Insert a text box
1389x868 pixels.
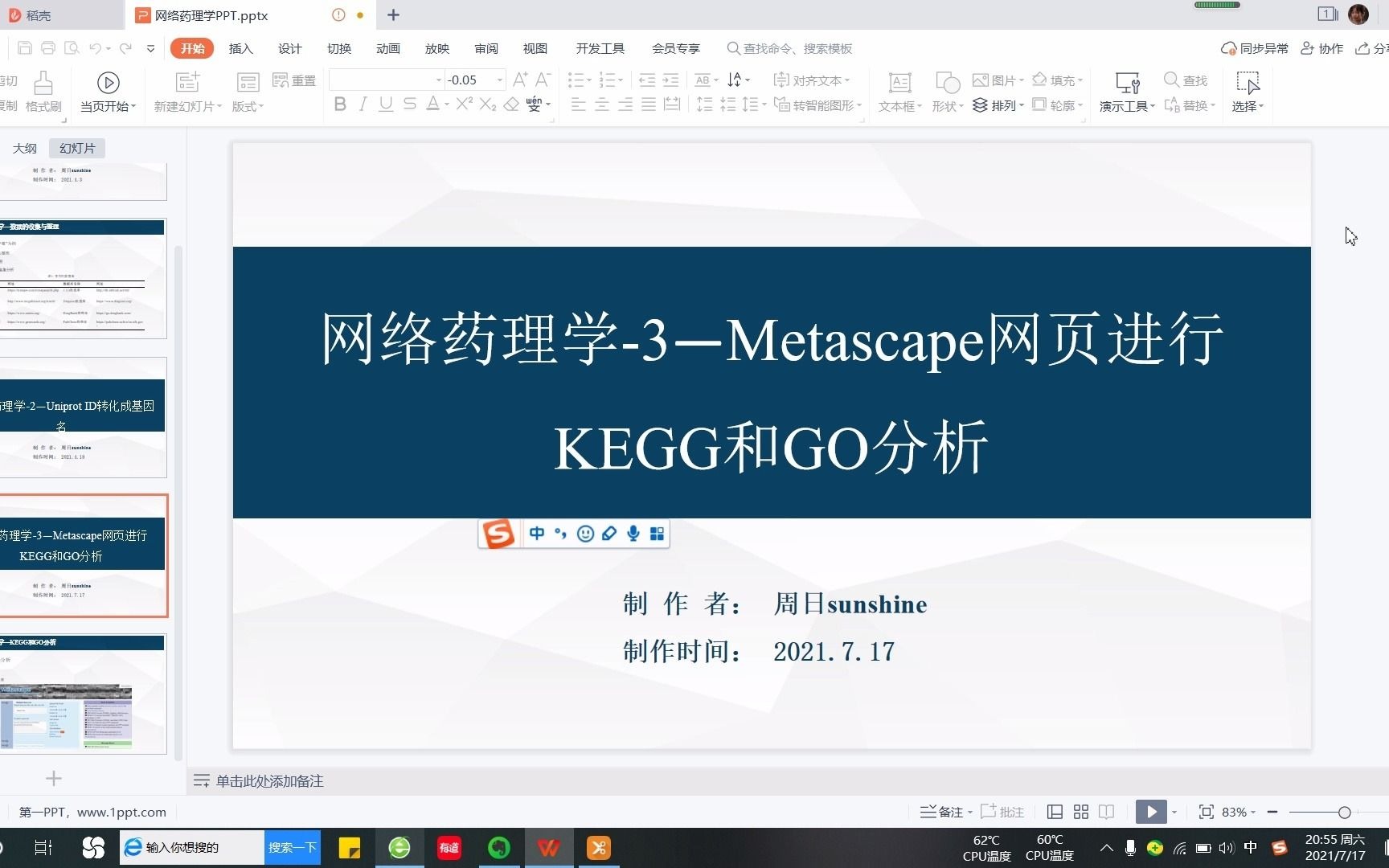899,92
